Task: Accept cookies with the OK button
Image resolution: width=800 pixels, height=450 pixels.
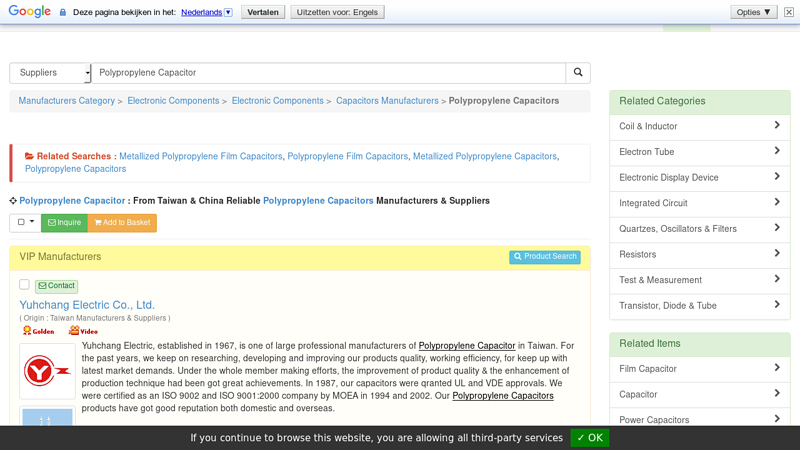Action: [589, 438]
